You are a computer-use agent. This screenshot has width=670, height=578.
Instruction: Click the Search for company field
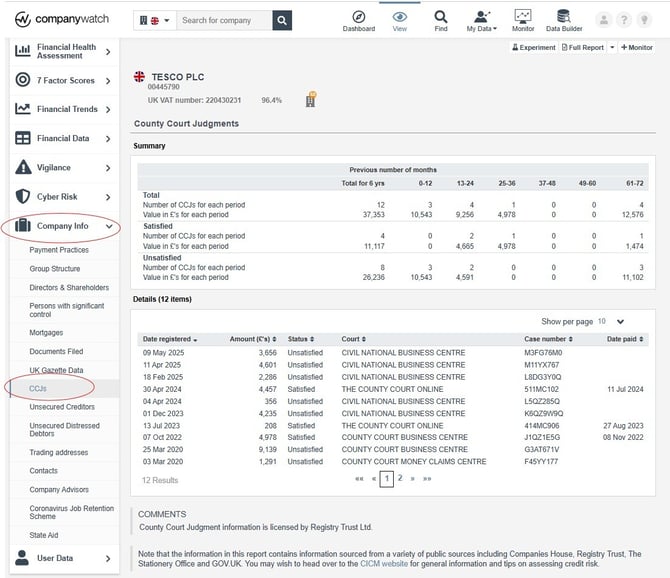tap(224, 20)
